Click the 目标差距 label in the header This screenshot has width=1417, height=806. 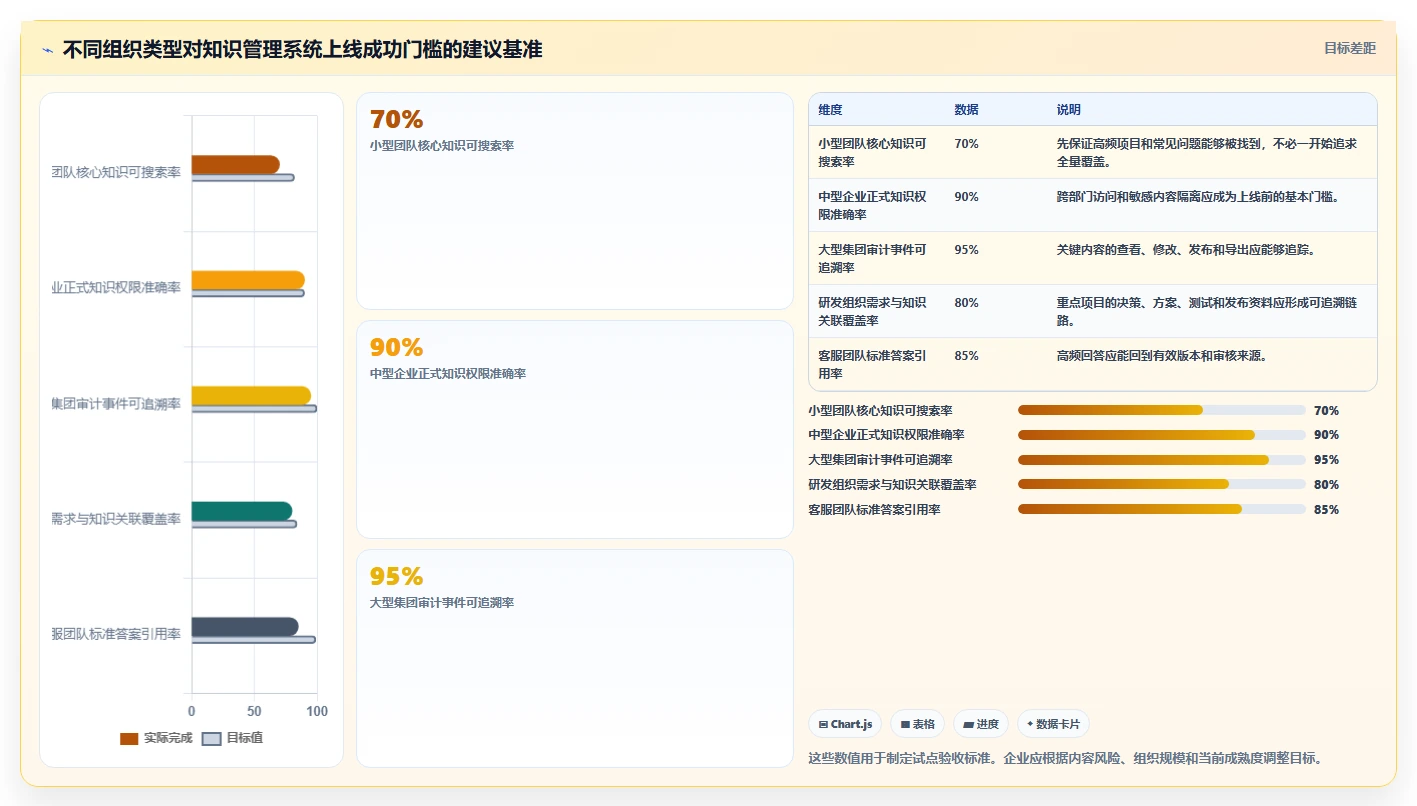pyautogui.click(x=1349, y=48)
